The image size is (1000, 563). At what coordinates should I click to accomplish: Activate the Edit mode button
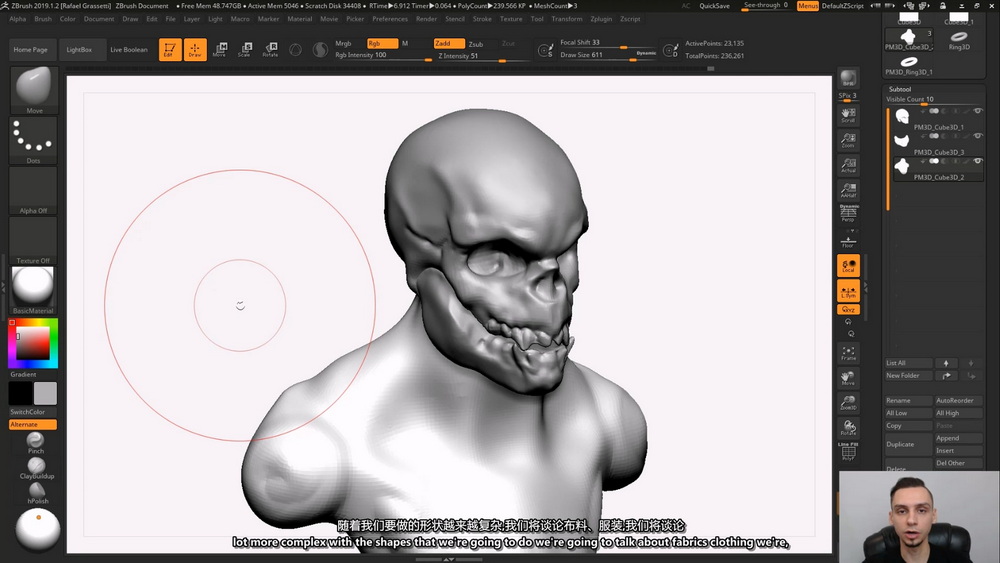point(170,49)
